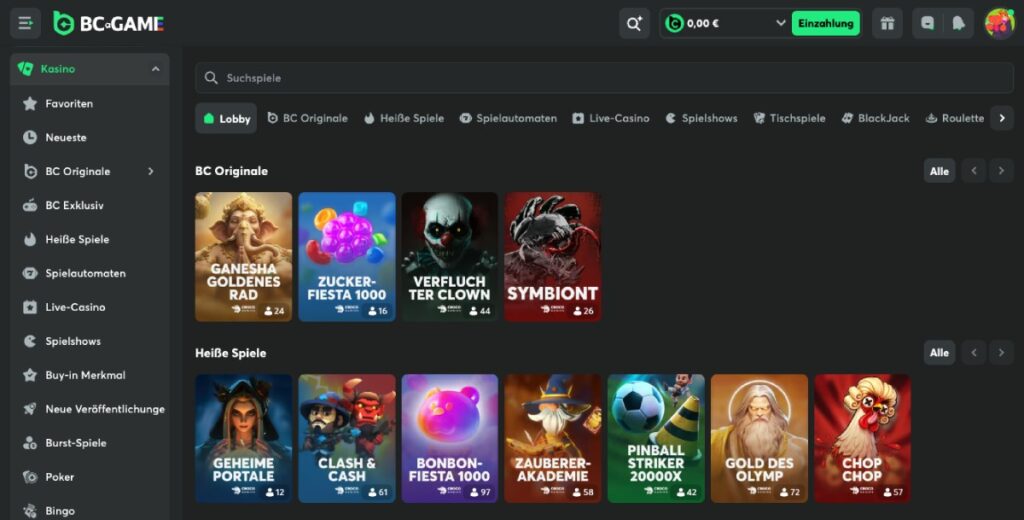This screenshot has height=520, width=1024.
Task: Open Bonbon-Fiesta 1000 game
Action: point(449,438)
